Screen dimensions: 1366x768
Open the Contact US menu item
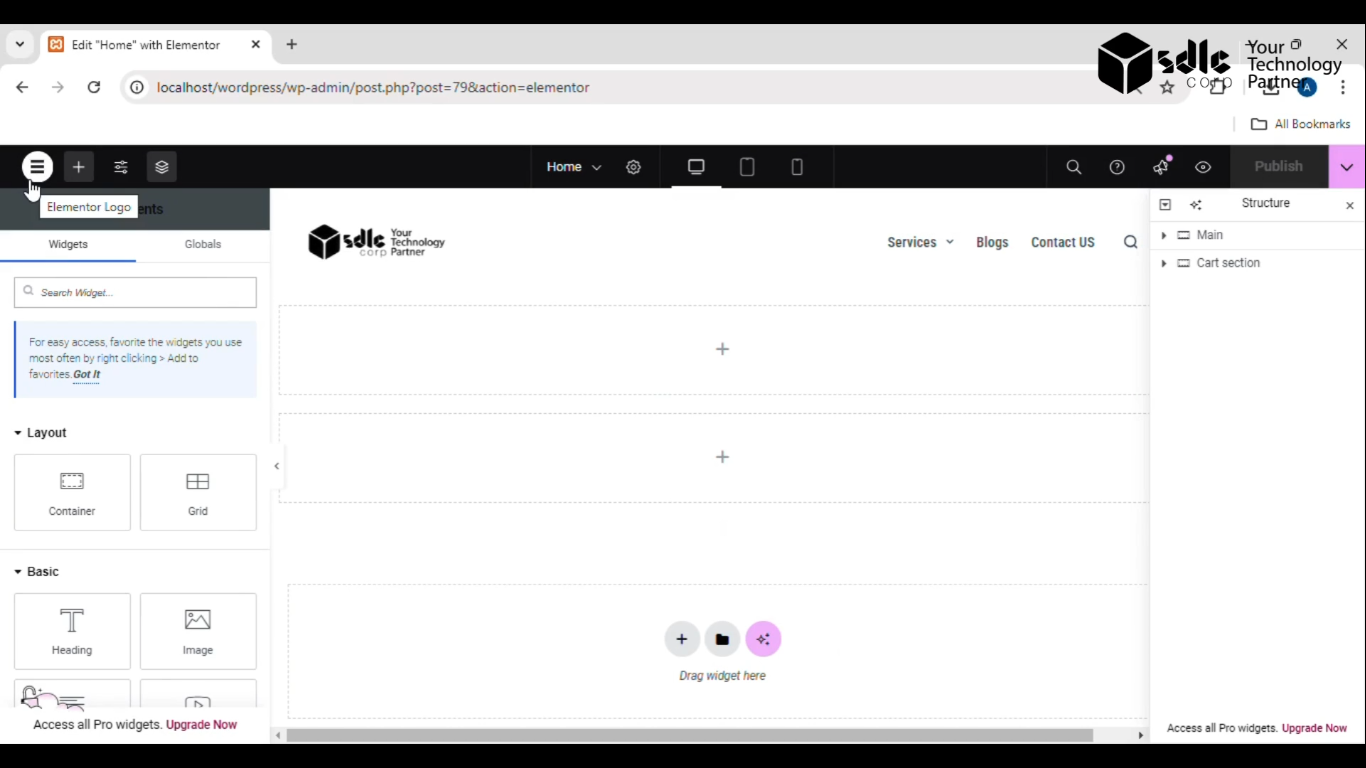point(1063,242)
